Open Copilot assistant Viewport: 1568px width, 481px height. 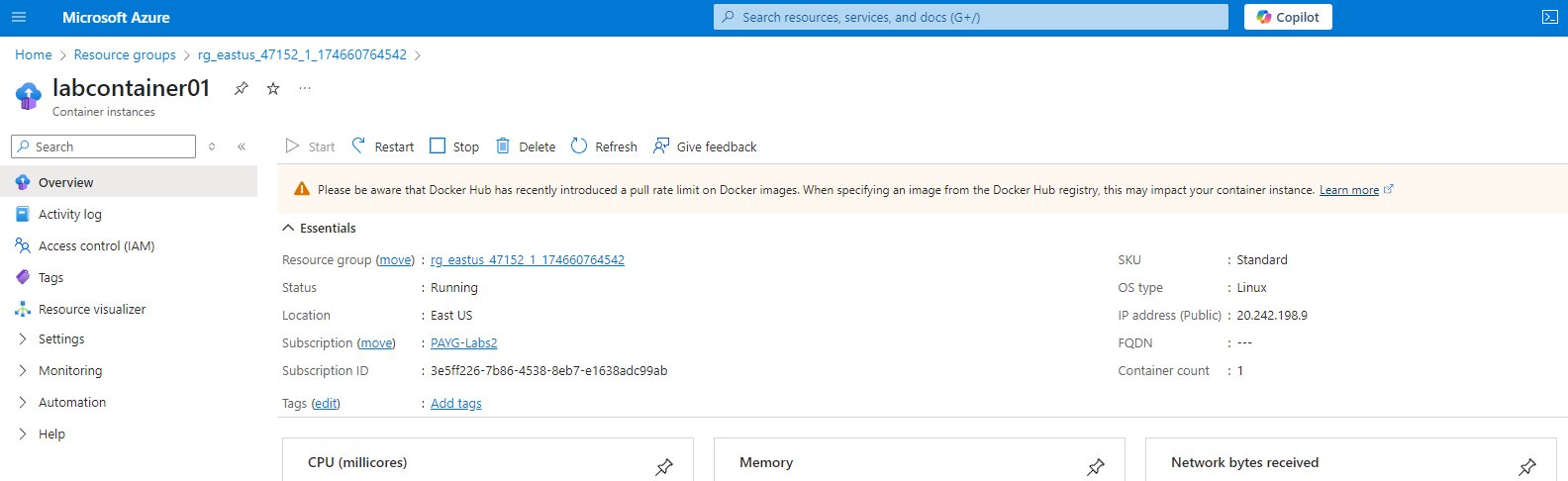pyautogui.click(x=1288, y=17)
